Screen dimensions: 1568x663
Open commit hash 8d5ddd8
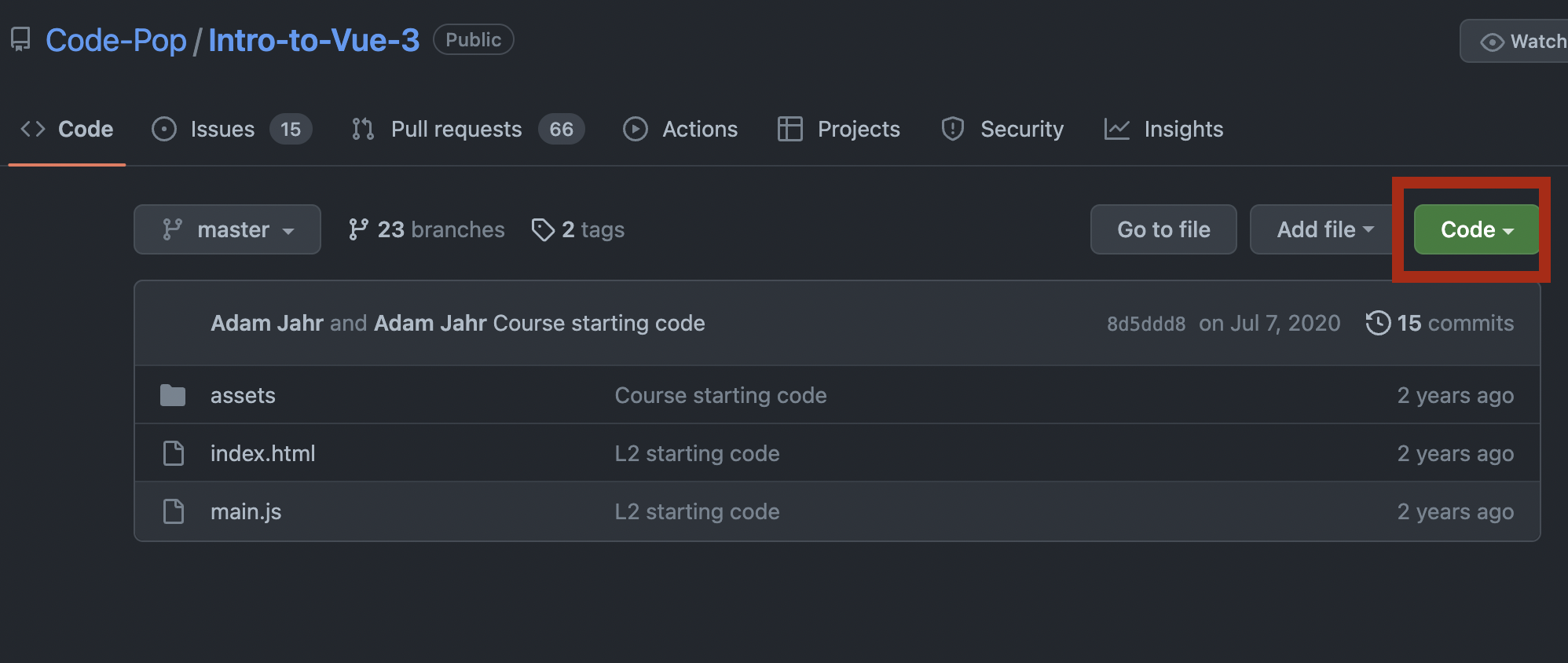pos(1146,324)
